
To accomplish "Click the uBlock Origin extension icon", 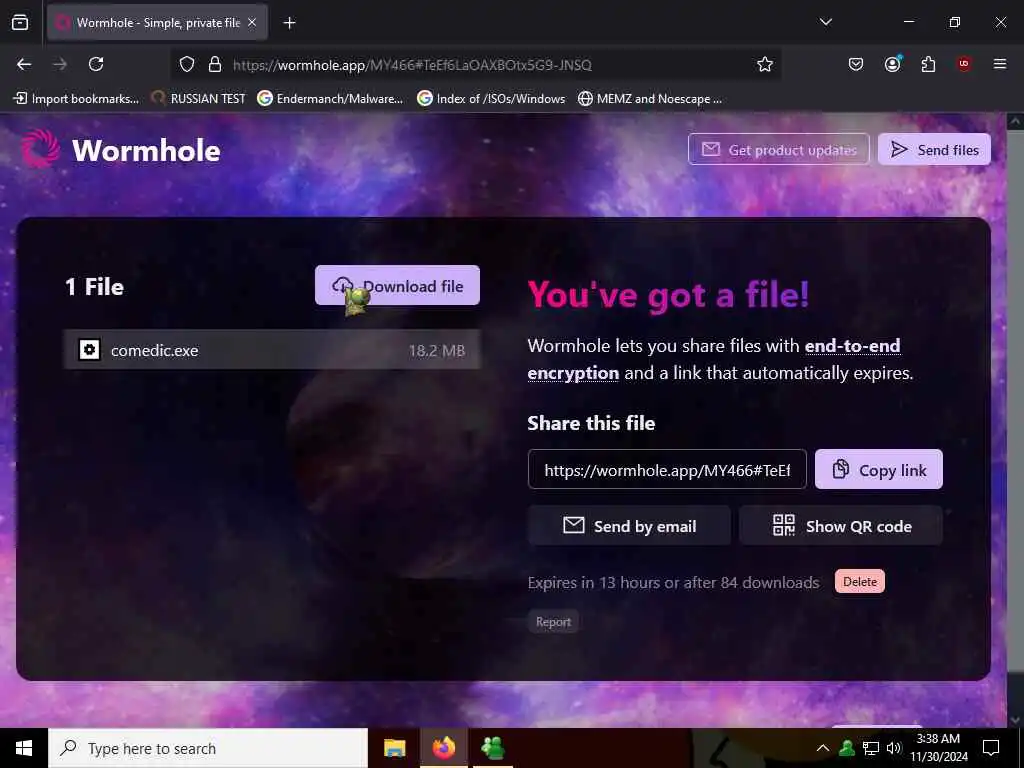I will click(x=964, y=64).
